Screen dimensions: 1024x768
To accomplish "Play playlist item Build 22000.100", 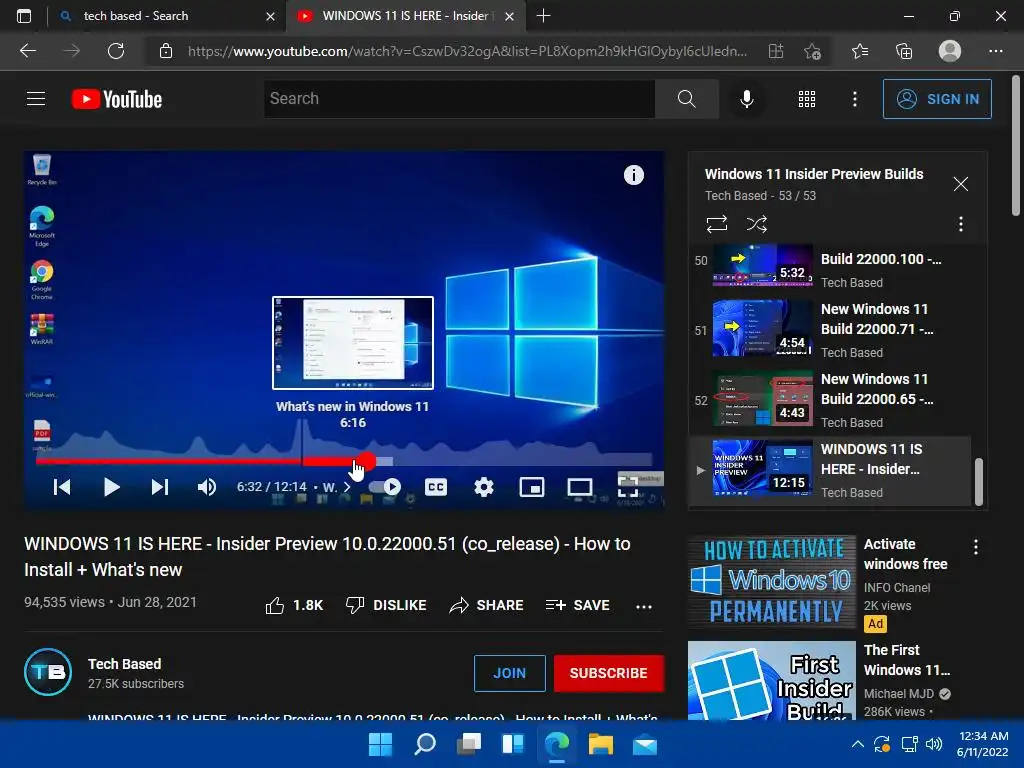I will 830,268.
